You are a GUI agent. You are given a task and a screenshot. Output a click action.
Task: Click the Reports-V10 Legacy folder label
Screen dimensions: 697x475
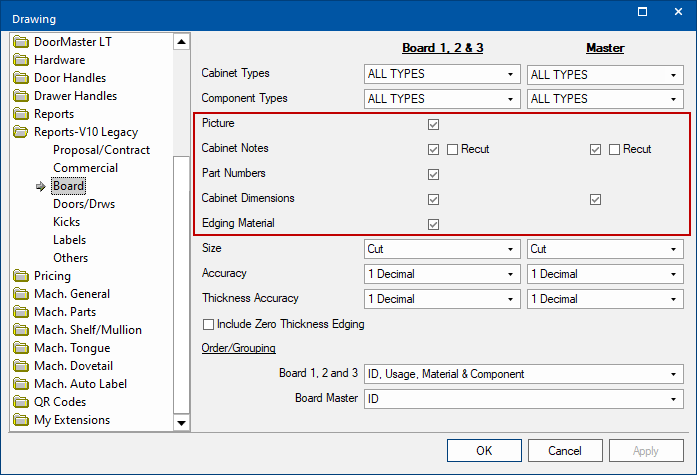[86, 132]
